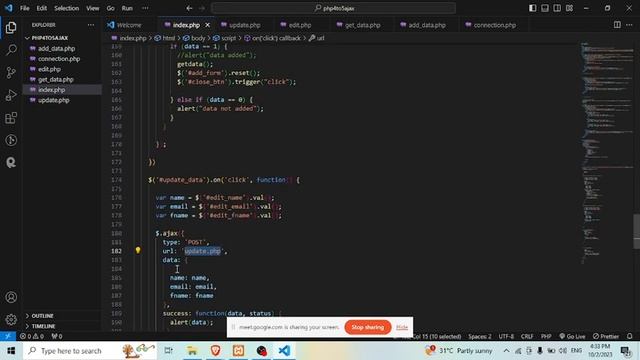Open the Go menu
This screenshot has height=360, width=640.
111,8
